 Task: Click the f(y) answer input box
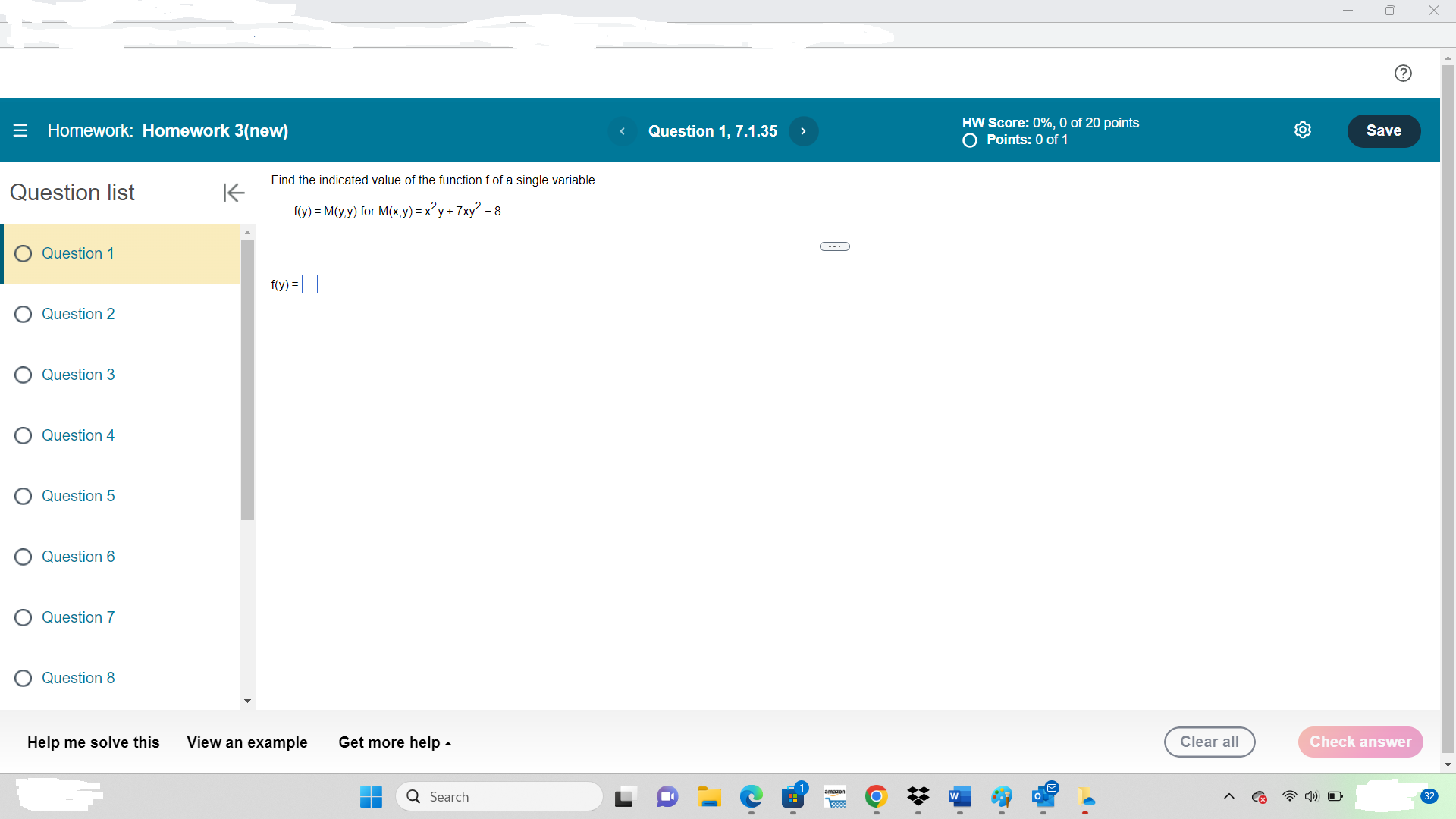tap(309, 284)
